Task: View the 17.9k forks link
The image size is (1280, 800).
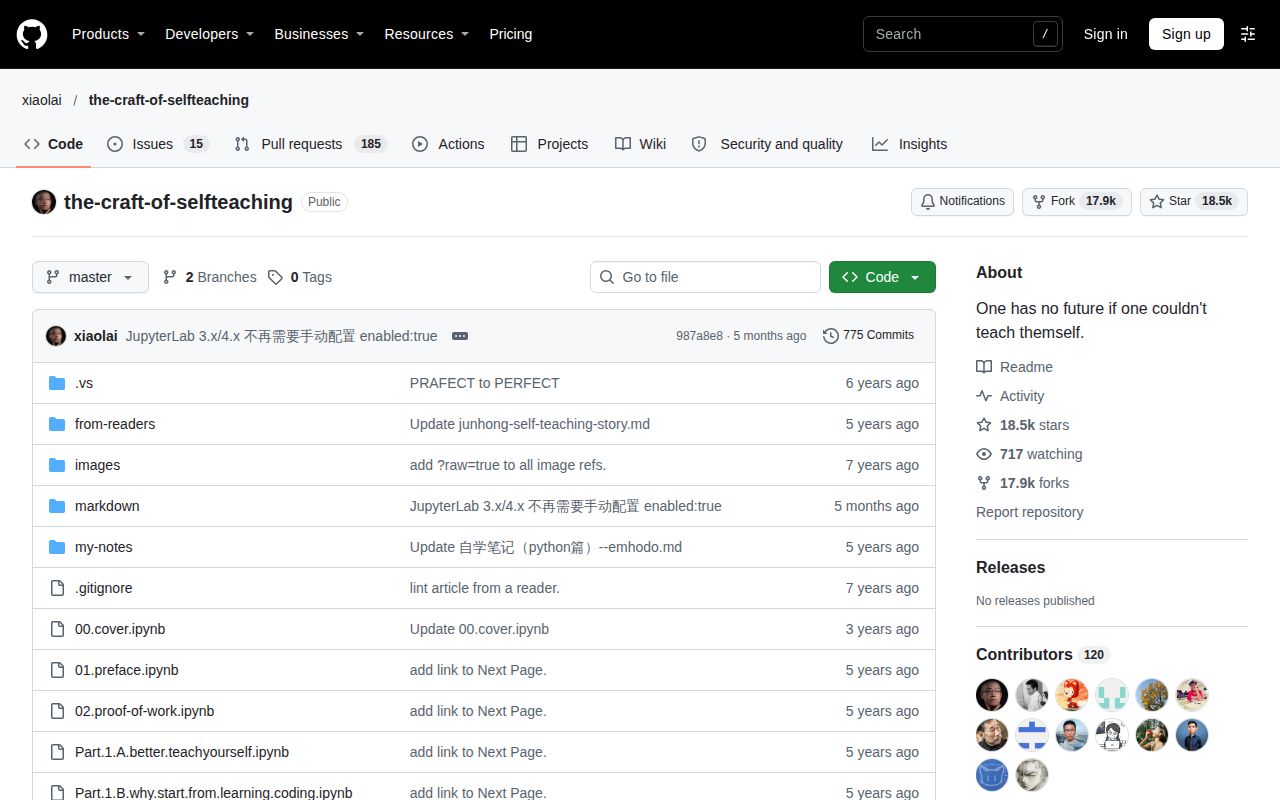Action: click(1023, 483)
